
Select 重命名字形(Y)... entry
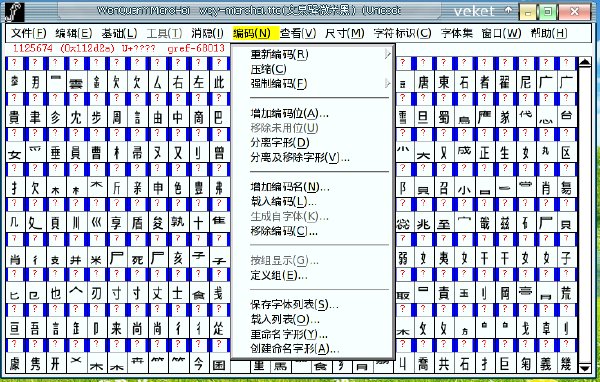click(289, 334)
